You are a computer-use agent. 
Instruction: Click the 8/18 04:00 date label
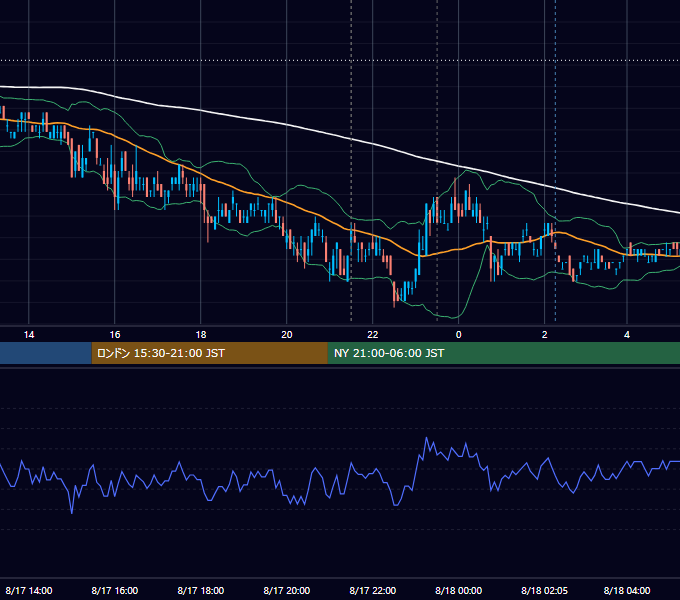point(627,590)
